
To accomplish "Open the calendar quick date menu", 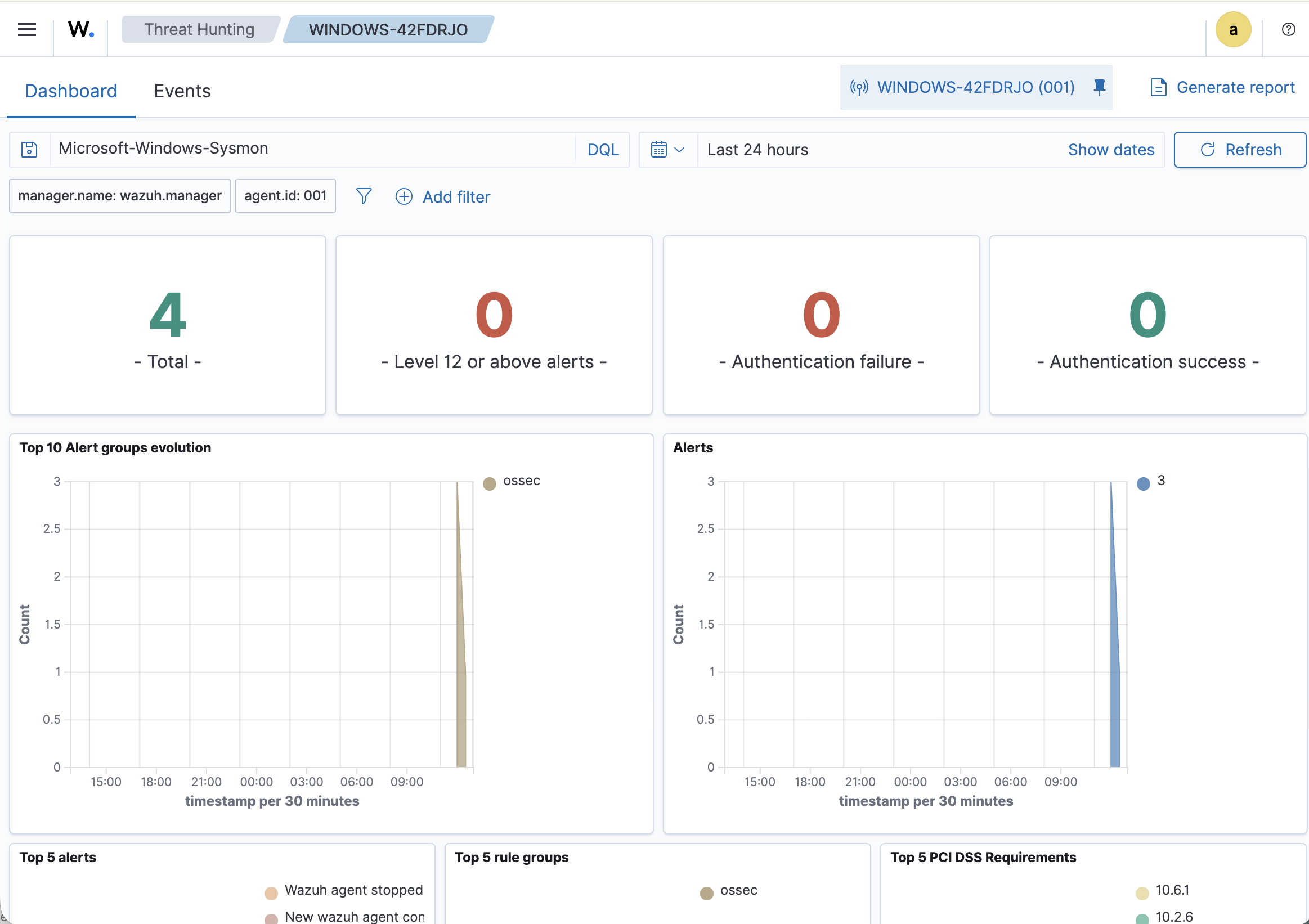I will tap(667, 149).
